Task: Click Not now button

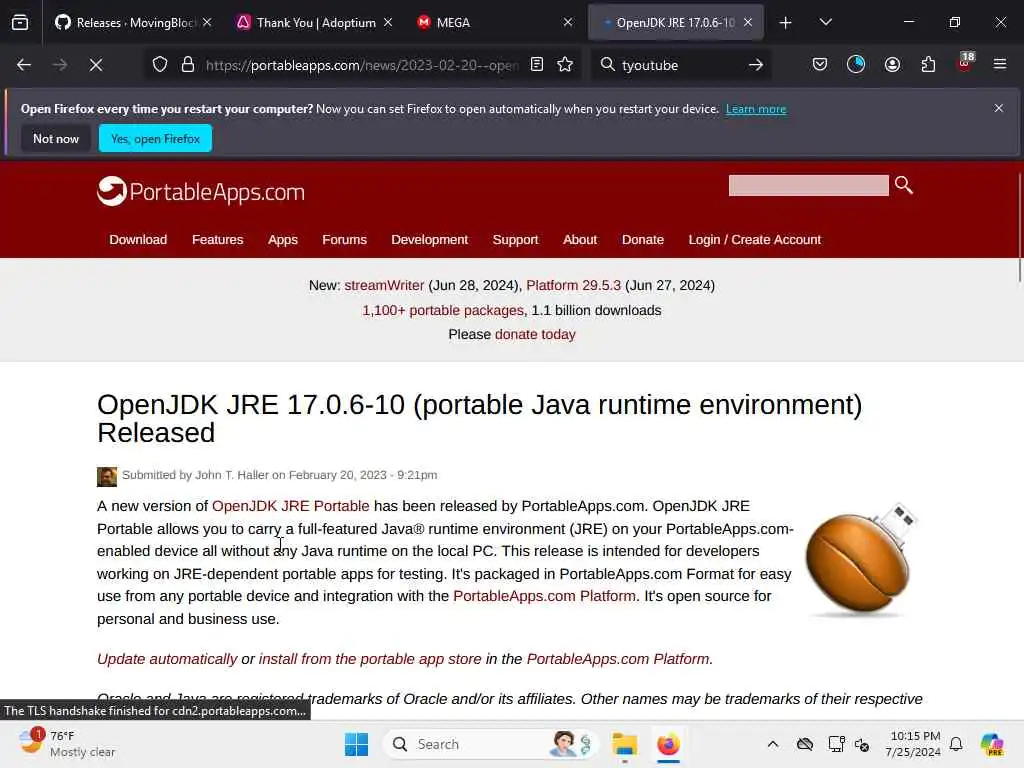Action: coord(56,138)
